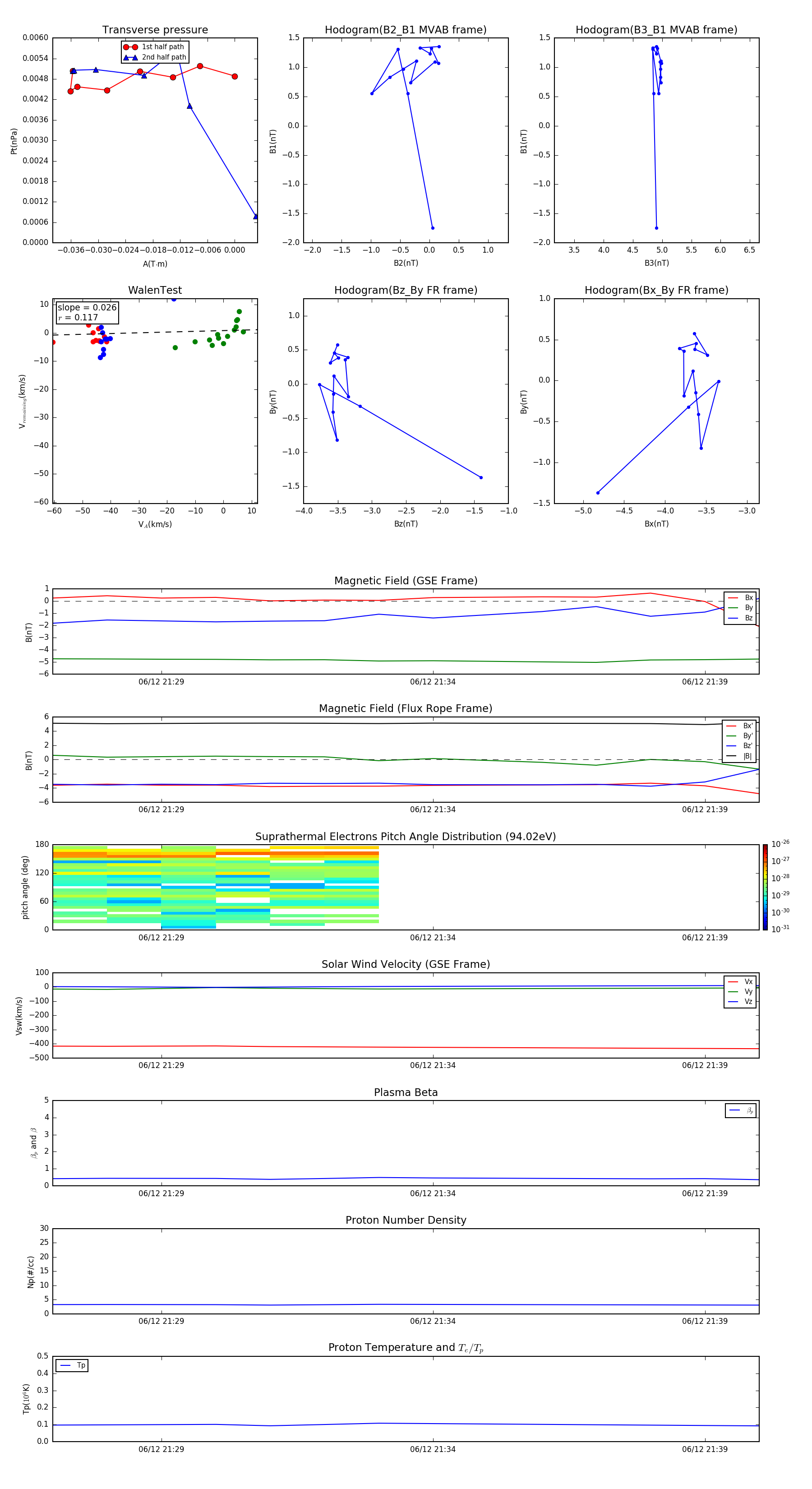Click the 'B2(nT)' x-axis label

(x=406, y=263)
